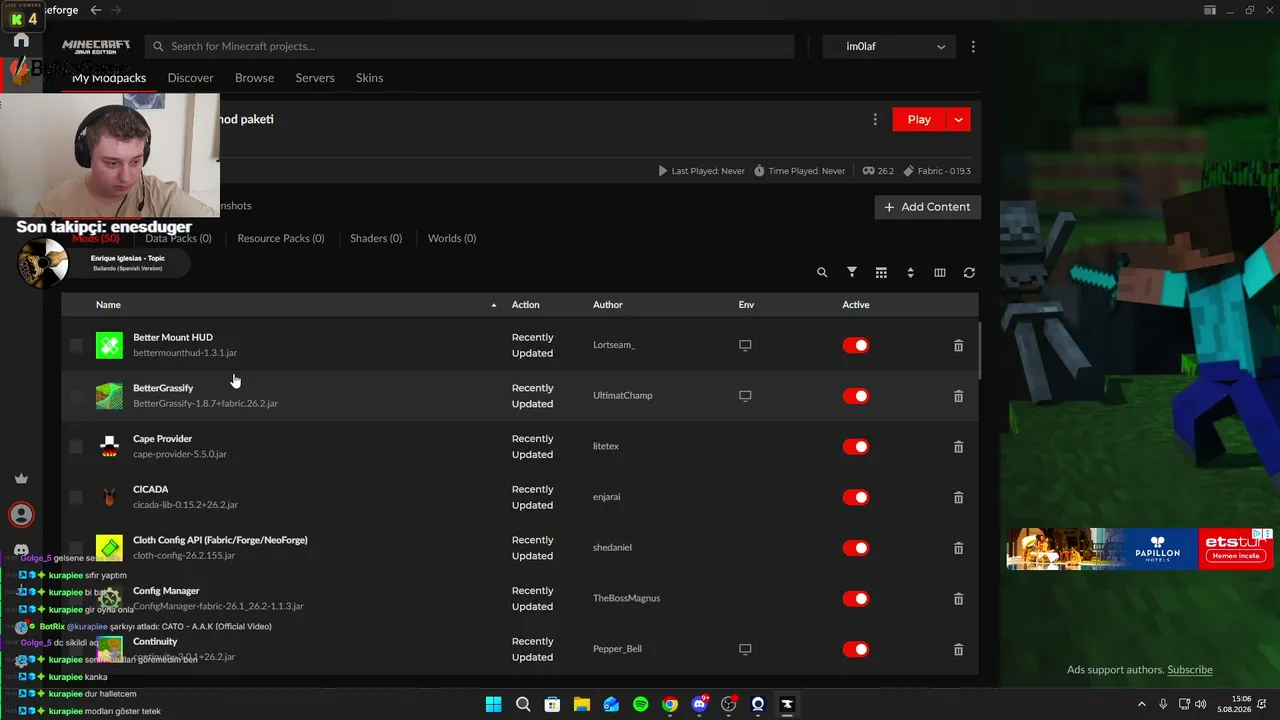Open the Cape Provider mod icon
Viewport: 1280px width, 720px height.
click(x=109, y=447)
